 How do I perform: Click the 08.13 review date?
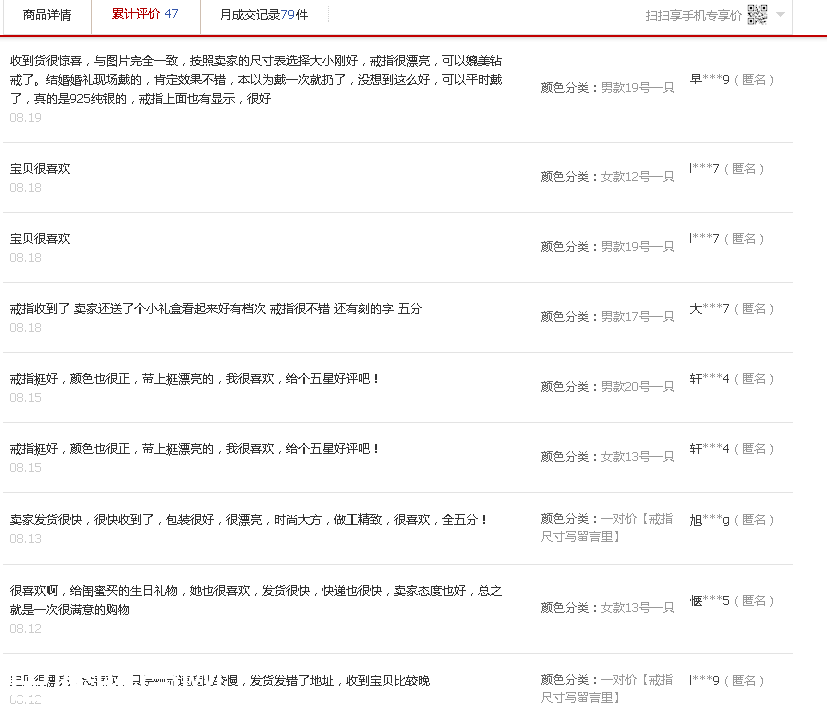[x=26, y=539]
